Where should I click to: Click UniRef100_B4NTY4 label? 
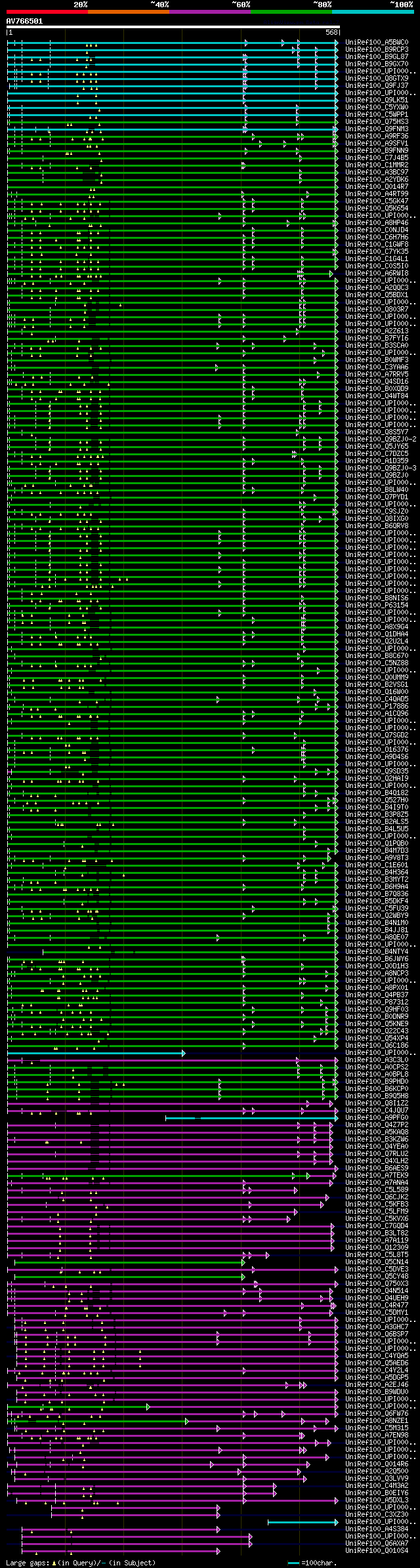[x=377, y=952]
